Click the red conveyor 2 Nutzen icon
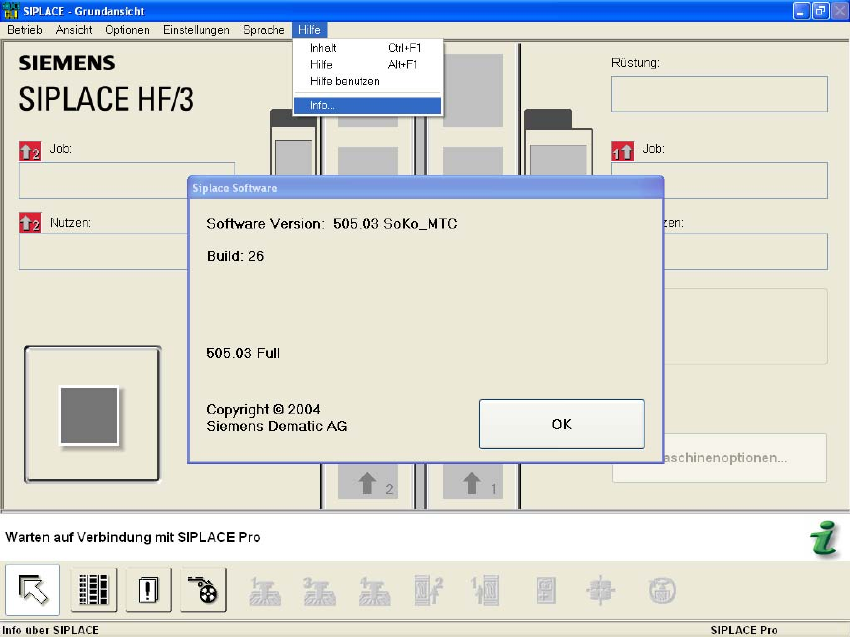The image size is (850, 637). [30, 223]
